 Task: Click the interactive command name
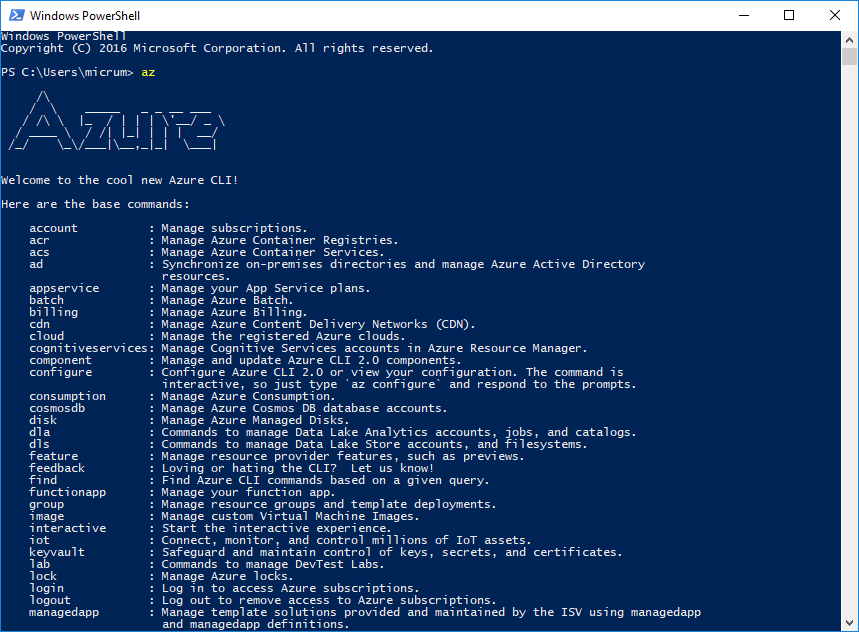coord(67,527)
